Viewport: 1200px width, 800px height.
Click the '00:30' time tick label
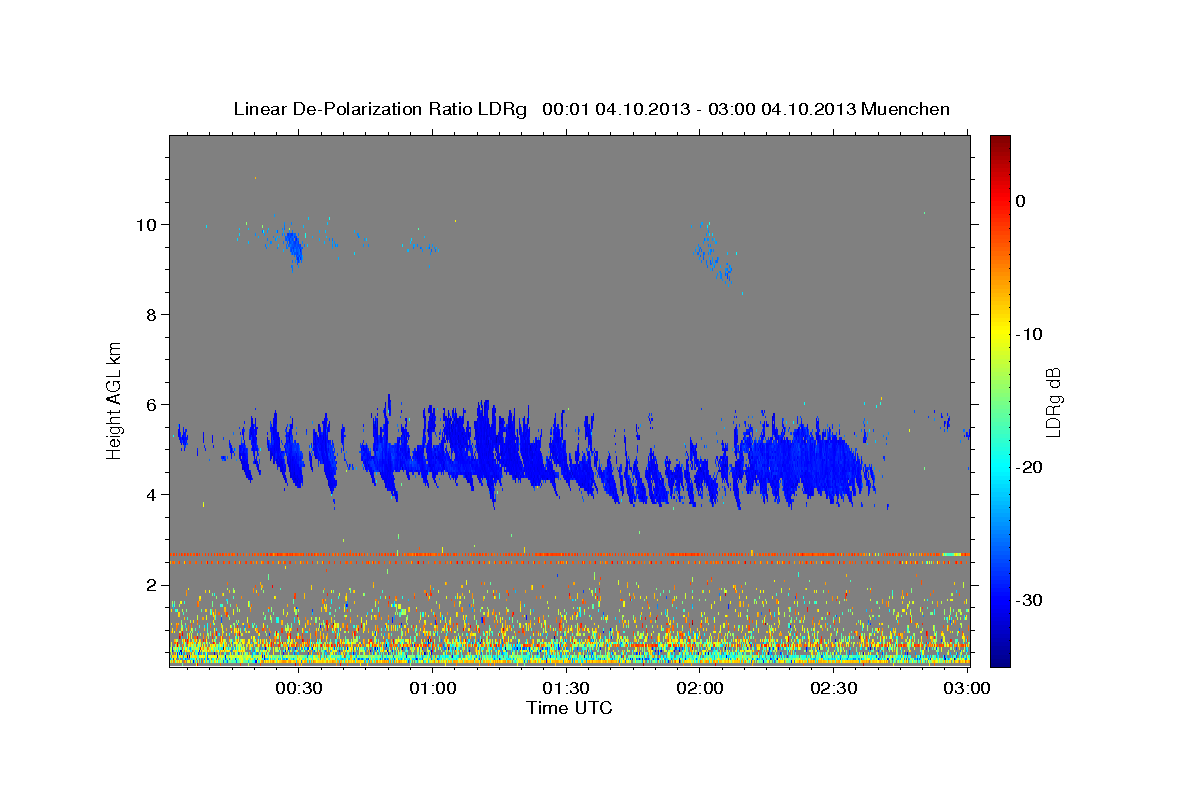[299, 689]
